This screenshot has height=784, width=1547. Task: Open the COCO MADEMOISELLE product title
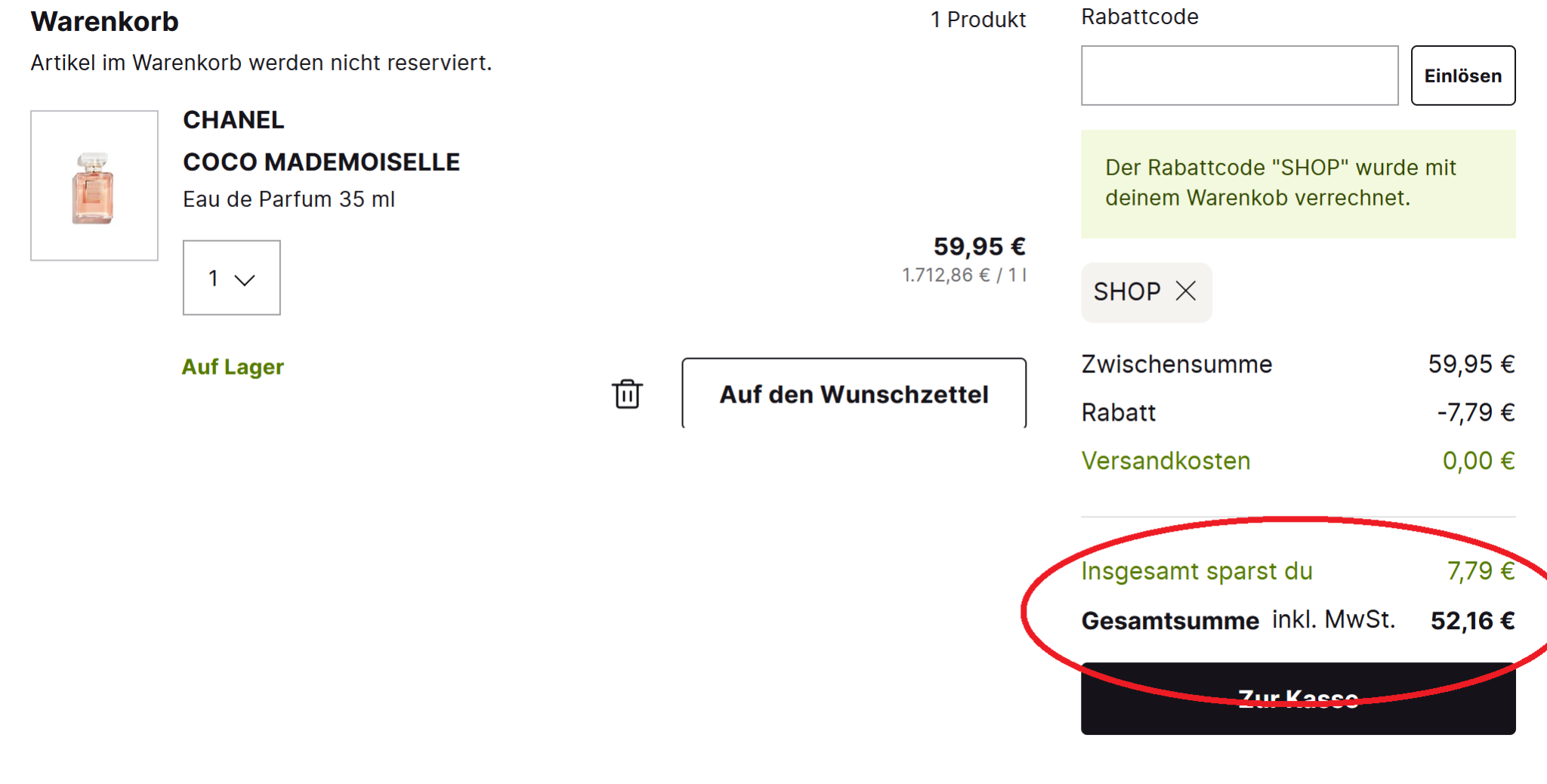321,162
